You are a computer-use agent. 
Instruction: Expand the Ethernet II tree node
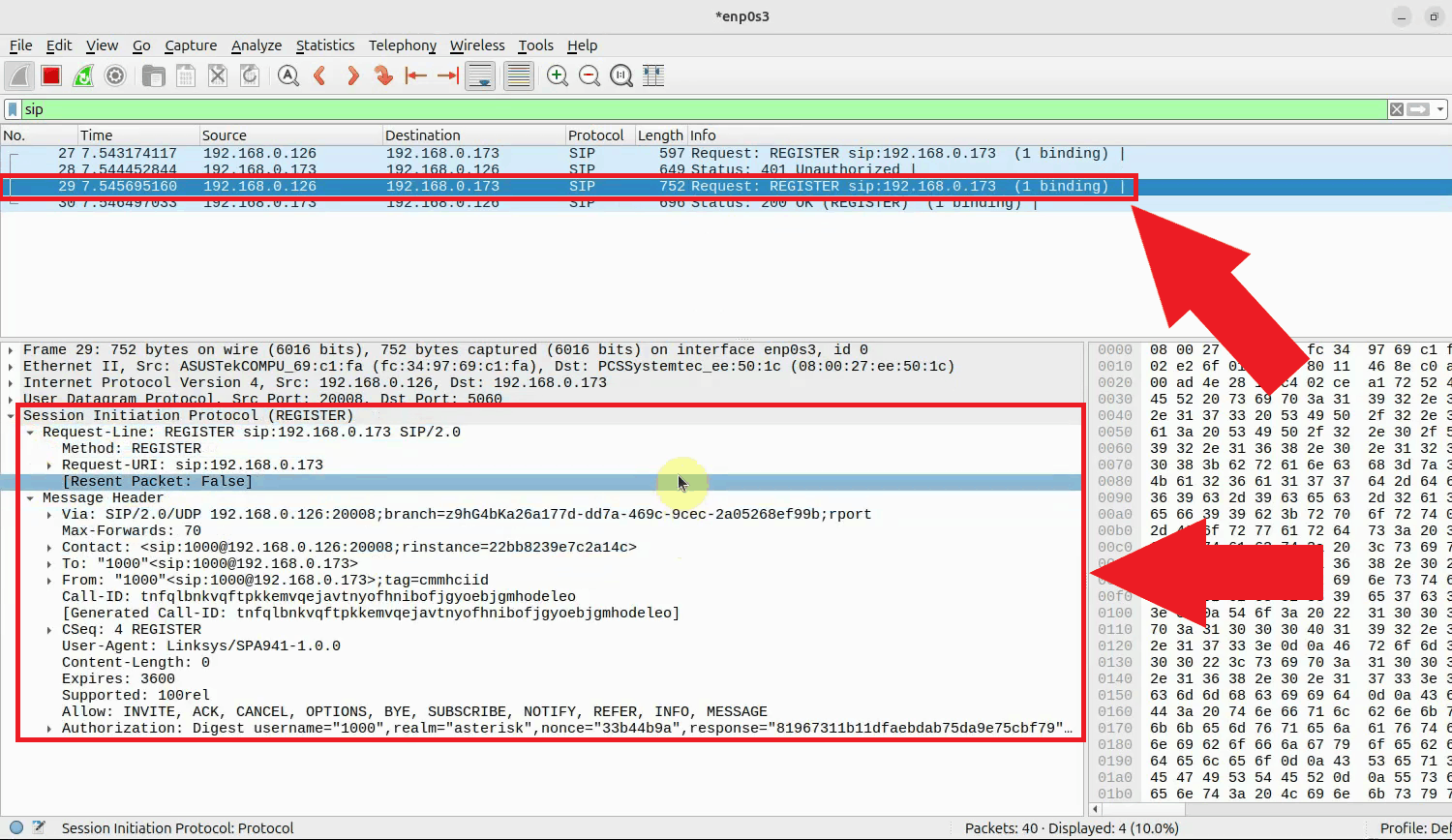pos(11,367)
